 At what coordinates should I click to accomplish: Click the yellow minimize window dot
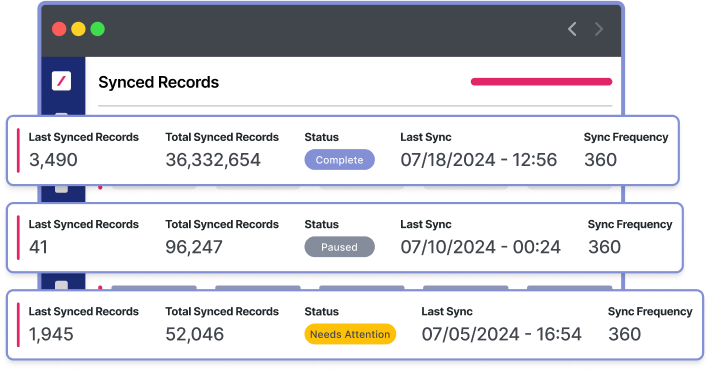(78, 29)
